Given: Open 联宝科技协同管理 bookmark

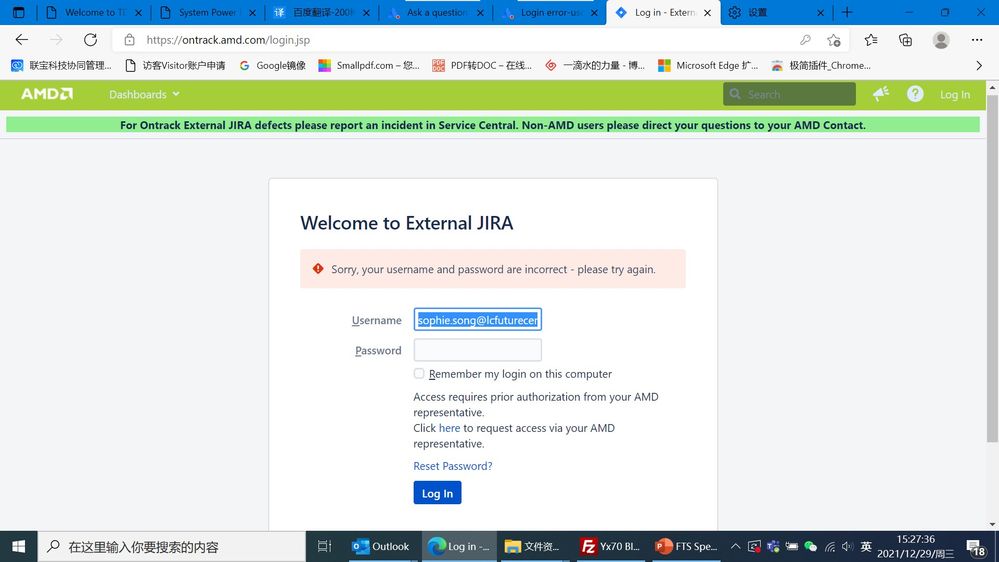Looking at the screenshot, I should (61, 65).
